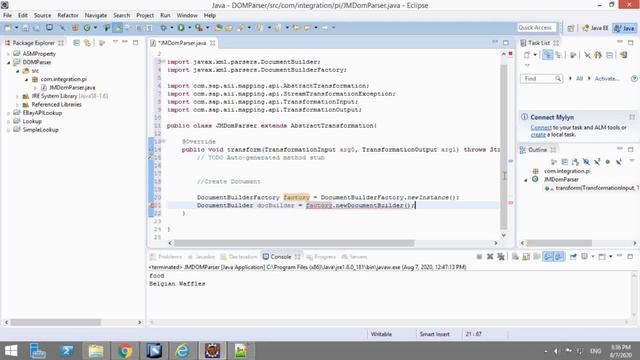This screenshot has width=640, height=360.
Task: Open the Source menu
Action: click(42, 16)
